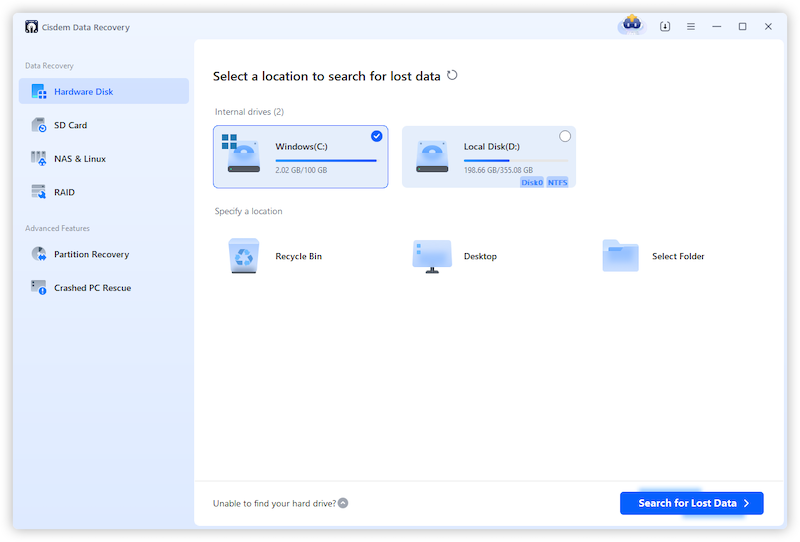Choose the Recycle Bin icon

click(244, 256)
